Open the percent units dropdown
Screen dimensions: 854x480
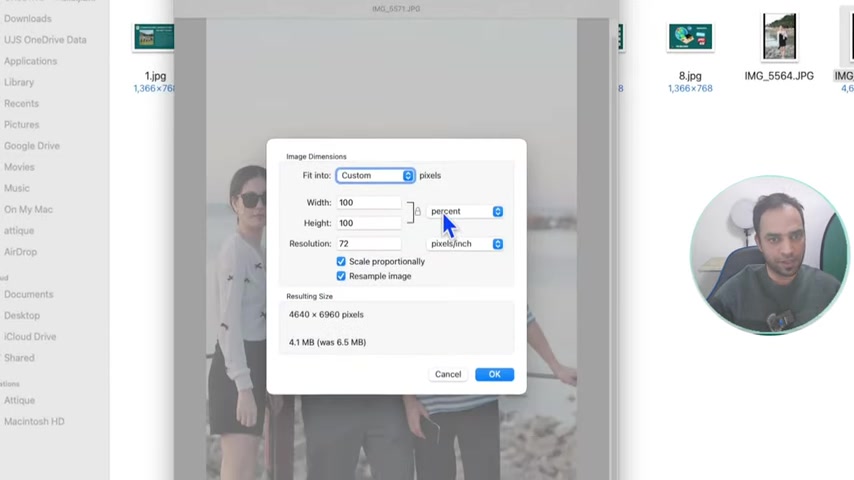465,211
